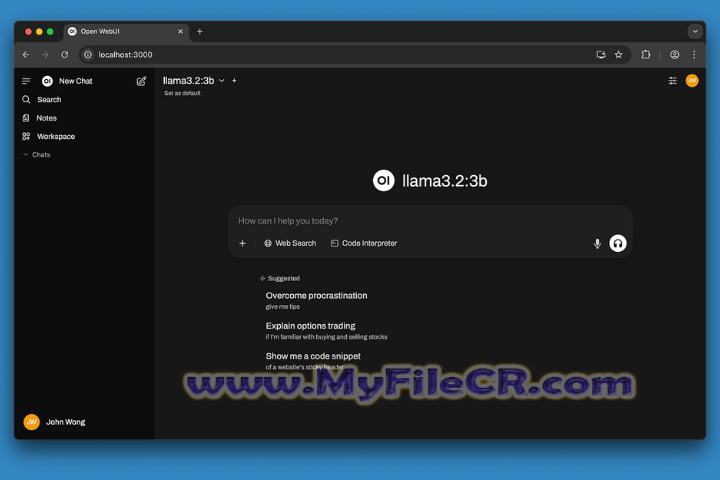Click Set as default link
This screenshot has width=720, height=480.
182,93
